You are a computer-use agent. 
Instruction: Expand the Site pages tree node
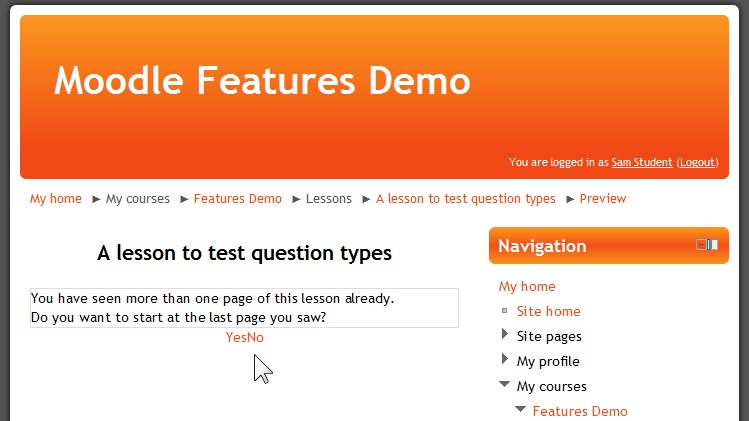(x=504, y=334)
